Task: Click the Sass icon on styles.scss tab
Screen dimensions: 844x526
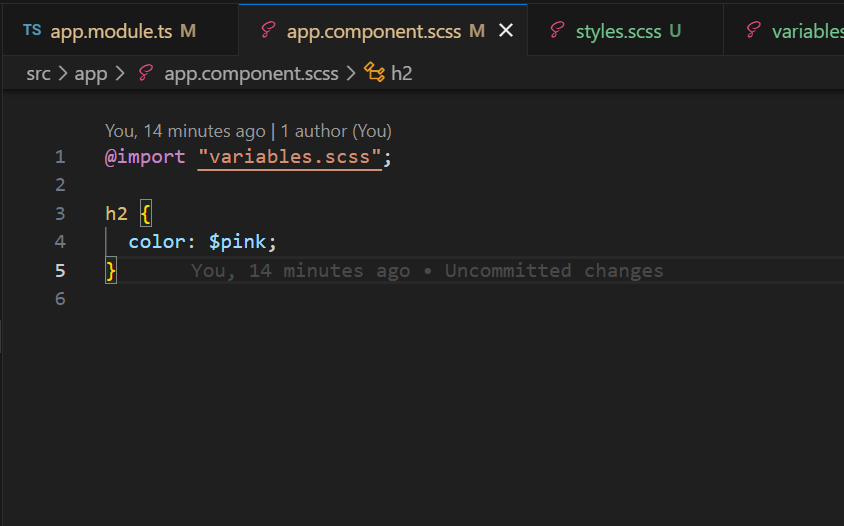Action: coord(557,31)
